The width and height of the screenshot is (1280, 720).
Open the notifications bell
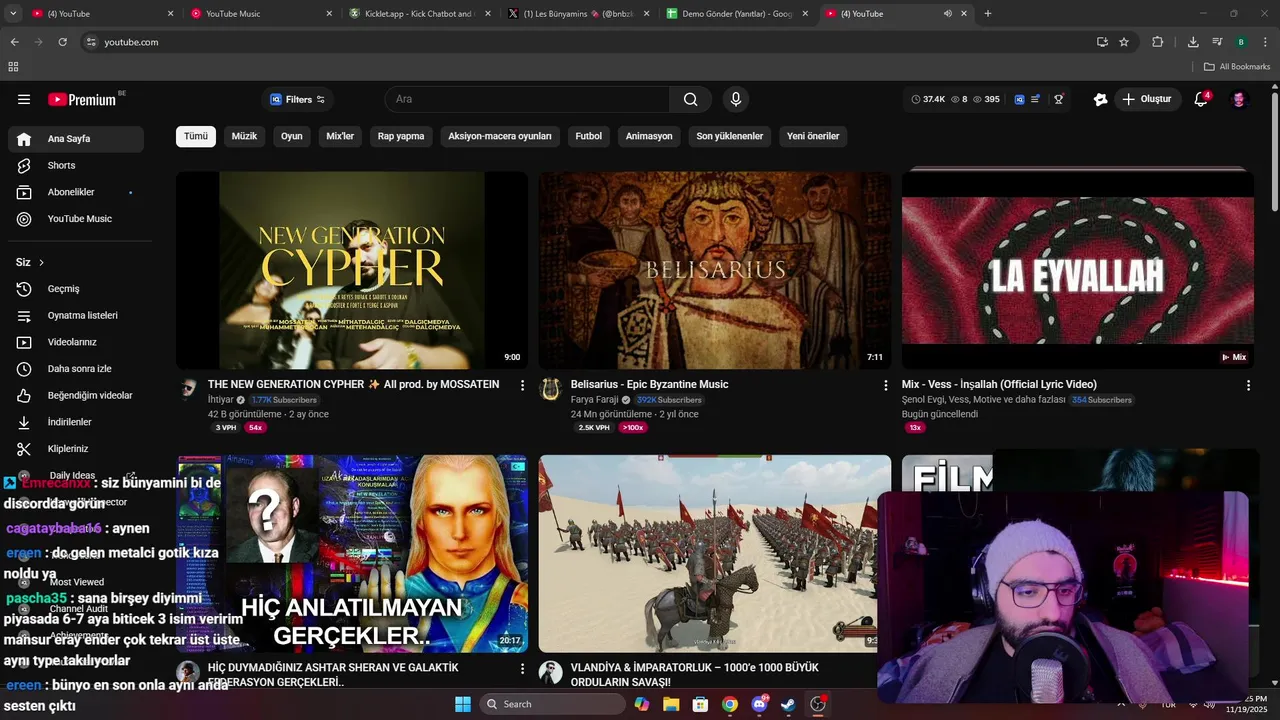click(1201, 99)
